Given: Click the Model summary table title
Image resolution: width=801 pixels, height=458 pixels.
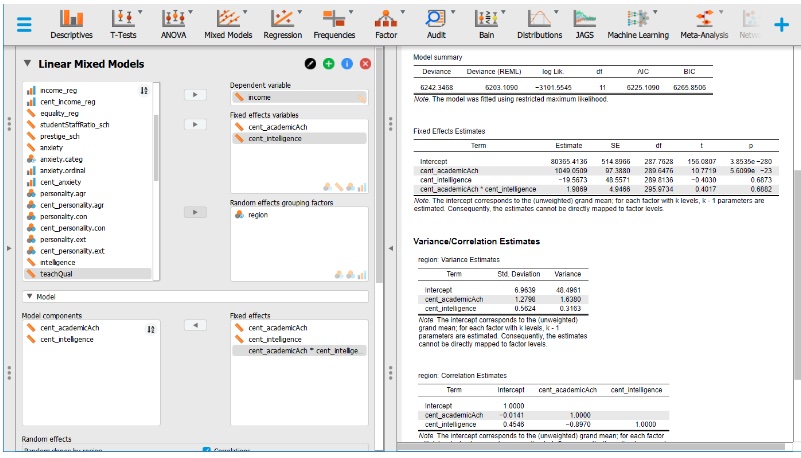Looking at the screenshot, I should (437, 57).
